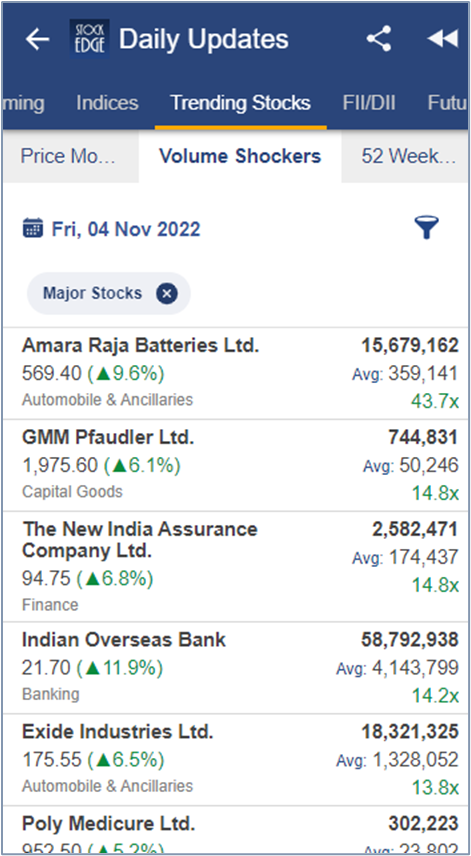
Task: Open the FII/DII tab
Action: coord(369,103)
